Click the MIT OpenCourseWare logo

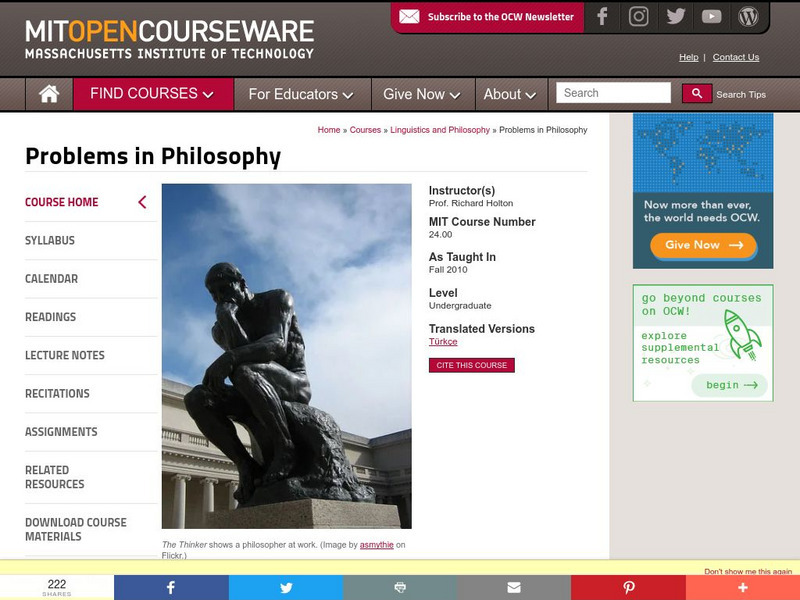click(x=169, y=39)
